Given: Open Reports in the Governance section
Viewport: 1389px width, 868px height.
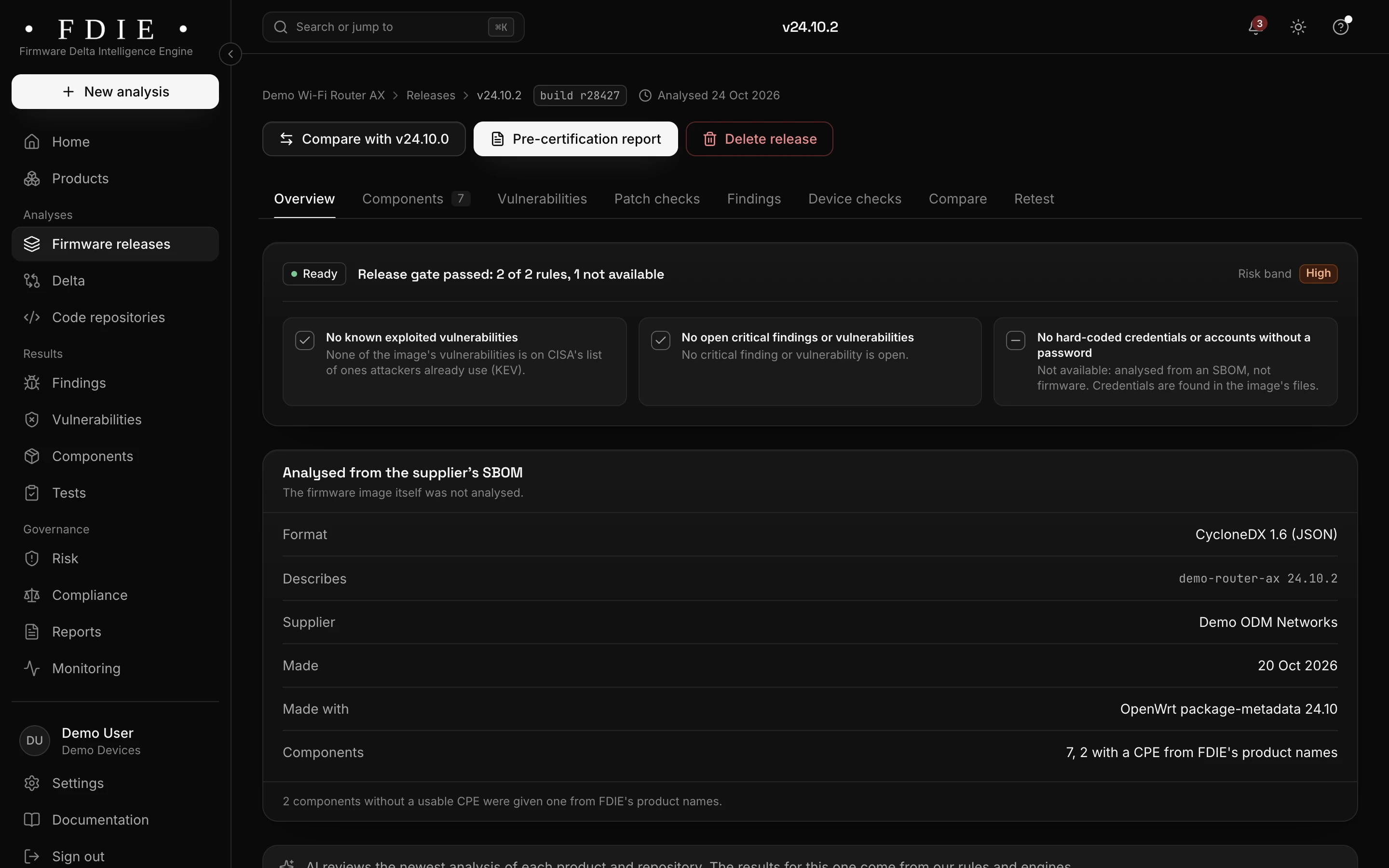Looking at the screenshot, I should [x=115, y=632].
